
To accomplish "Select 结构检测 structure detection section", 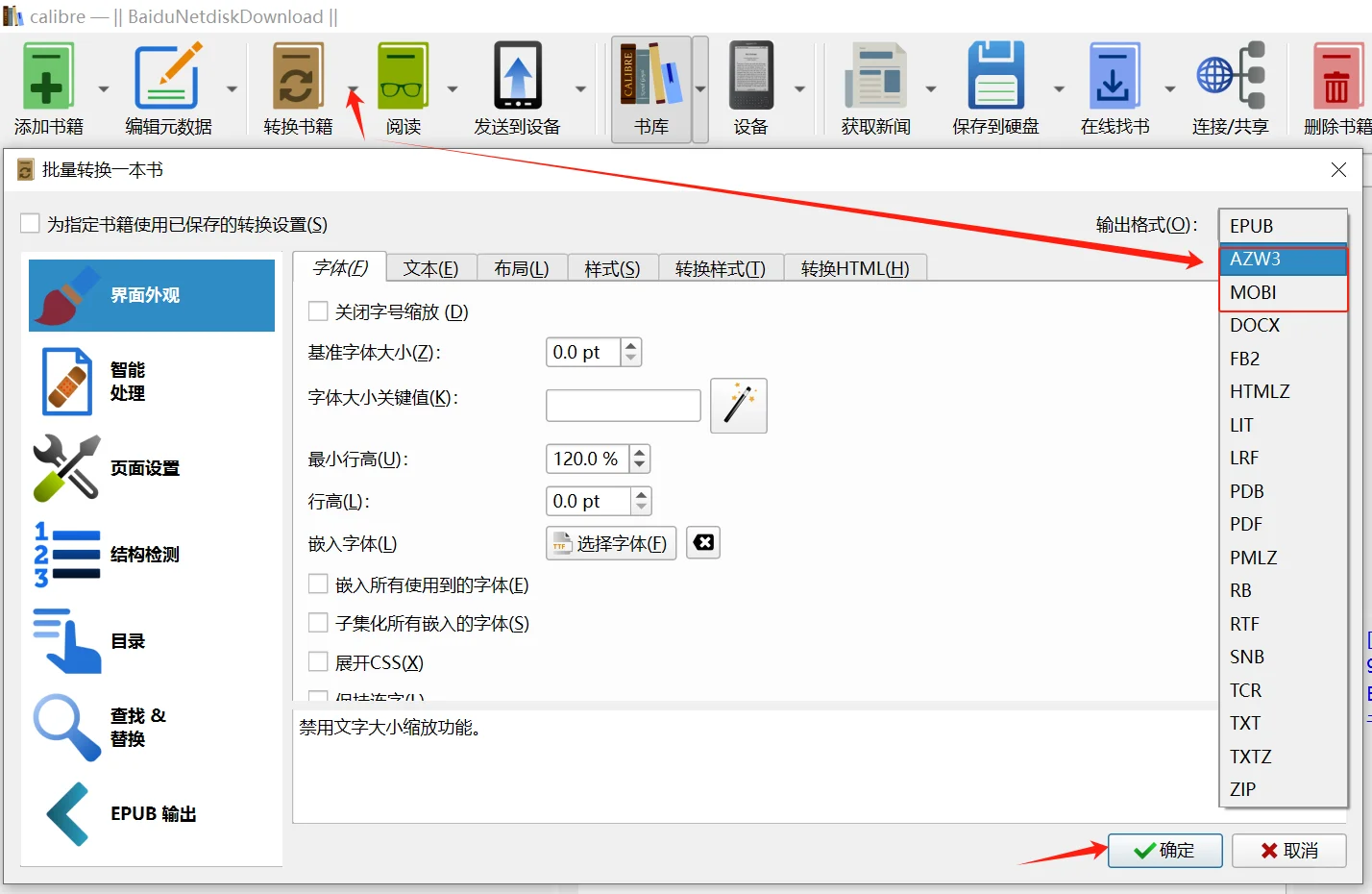I will [152, 555].
